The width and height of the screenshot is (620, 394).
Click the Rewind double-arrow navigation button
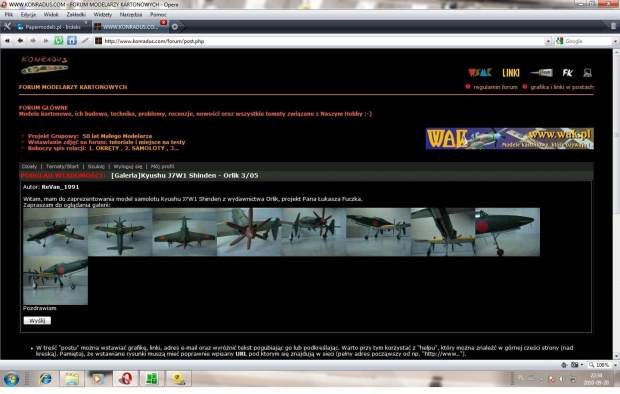8,41
